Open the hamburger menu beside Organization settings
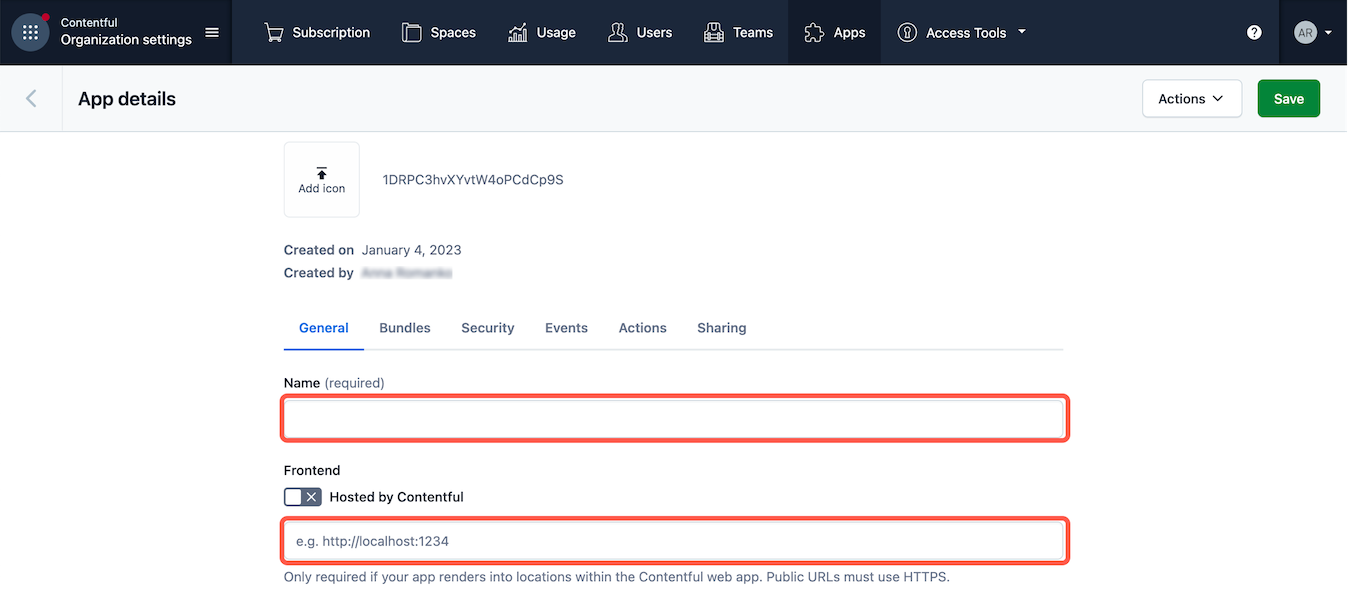Viewport: 1348px width, 591px height. coord(212,32)
